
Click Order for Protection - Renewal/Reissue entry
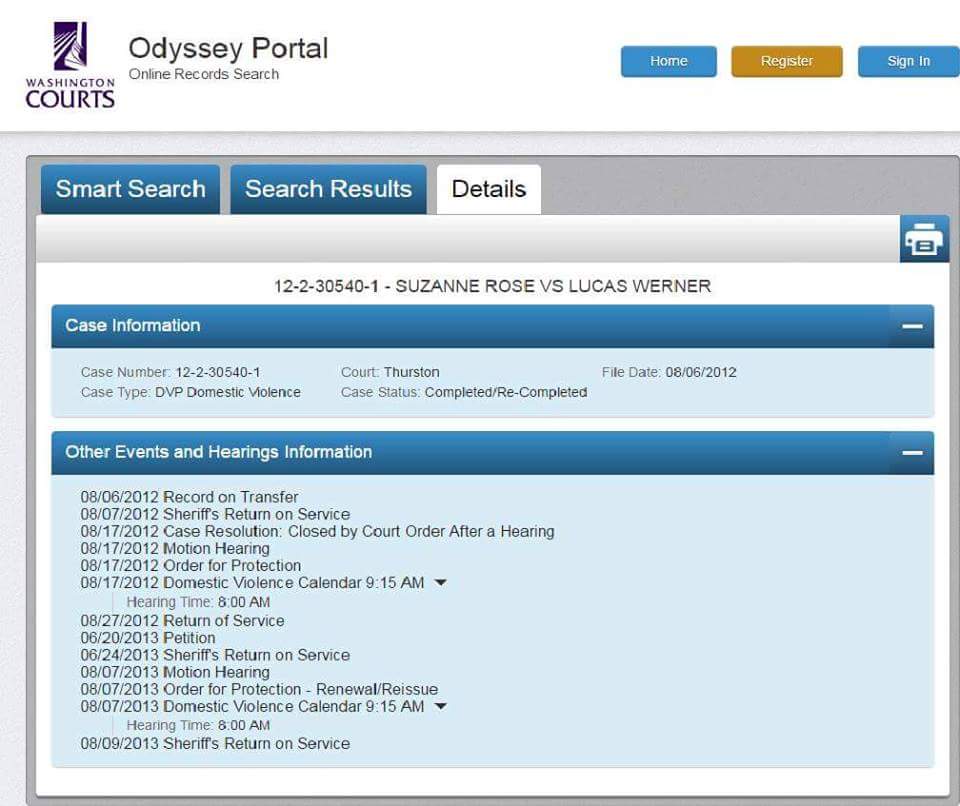pyautogui.click(x=259, y=689)
